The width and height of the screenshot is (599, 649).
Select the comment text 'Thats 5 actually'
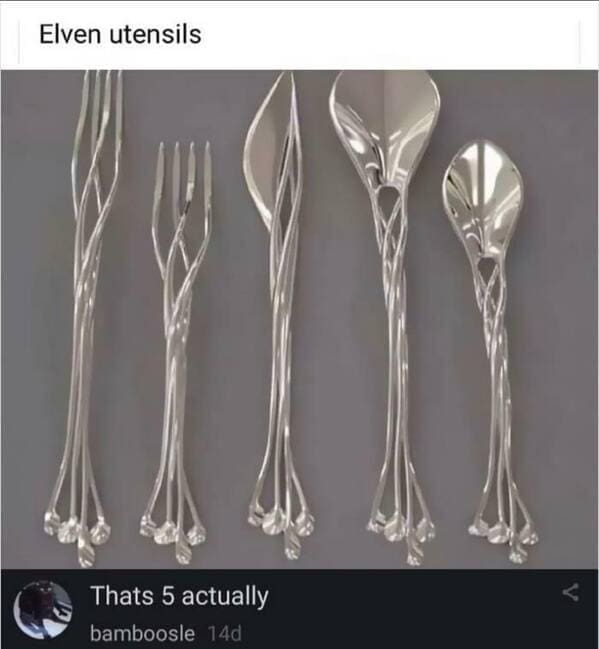pos(179,596)
